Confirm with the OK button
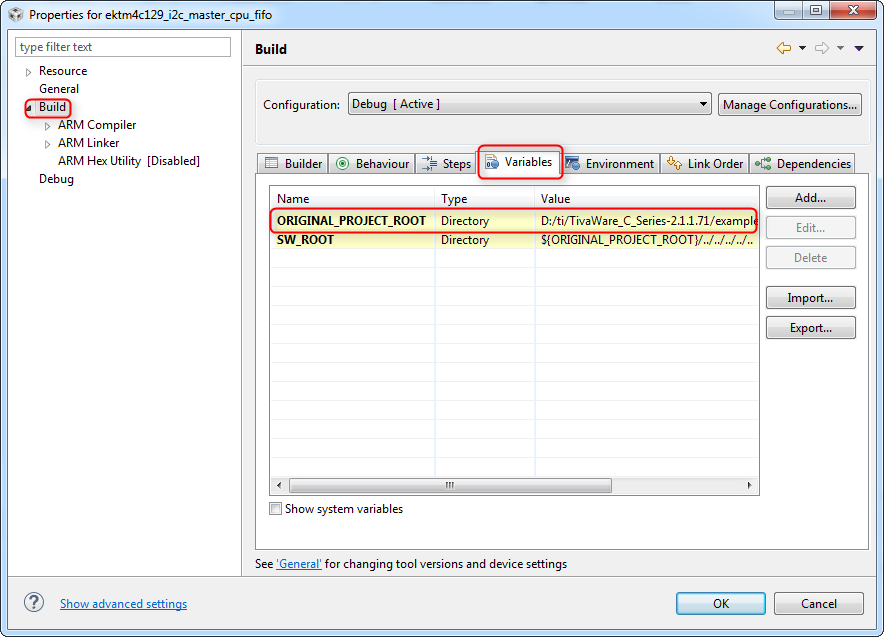This screenshot has width=884, height=637. 721,603
